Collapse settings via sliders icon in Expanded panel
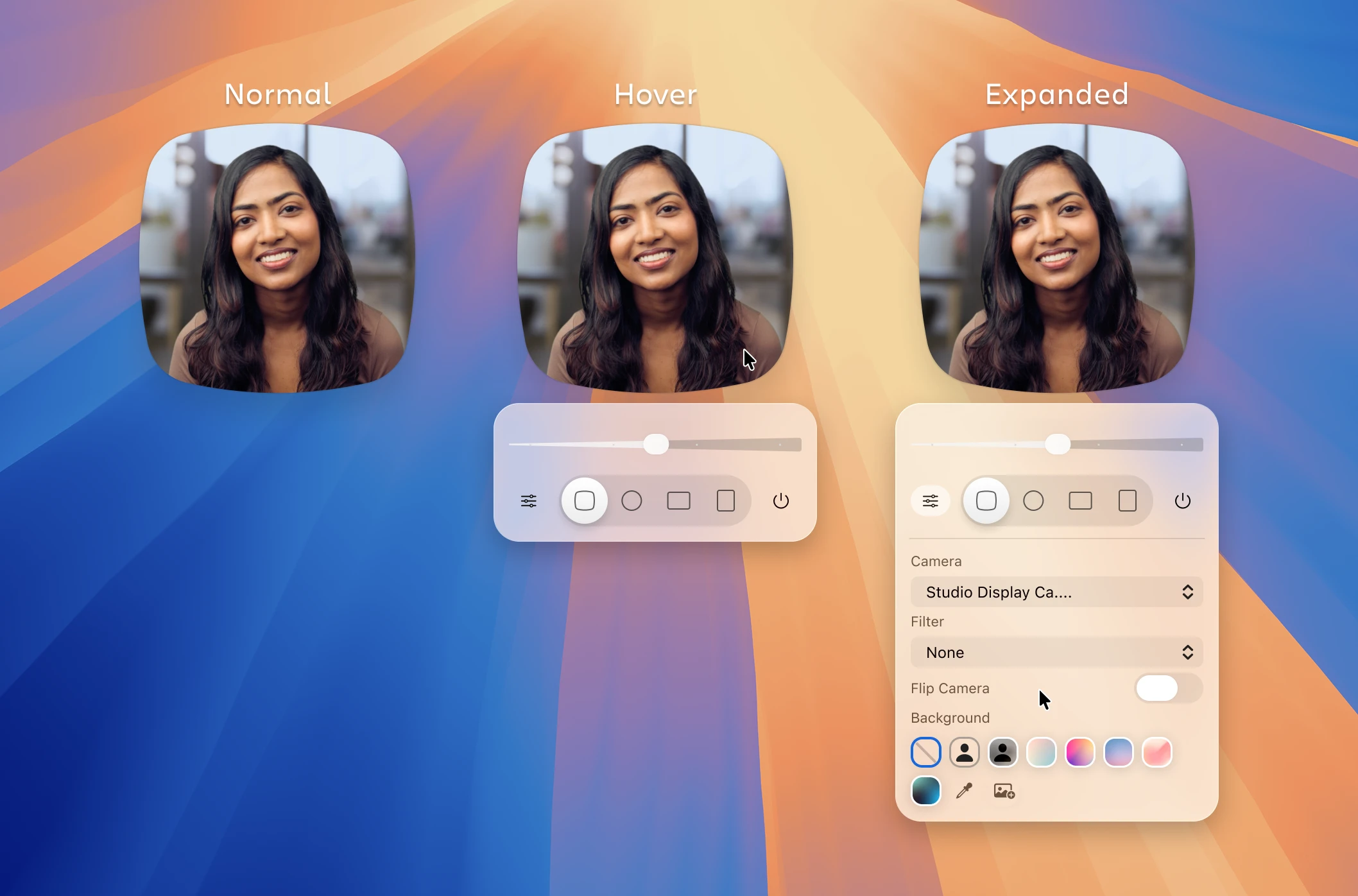Viewport: 1358px width, 896px height. [931, 501]
